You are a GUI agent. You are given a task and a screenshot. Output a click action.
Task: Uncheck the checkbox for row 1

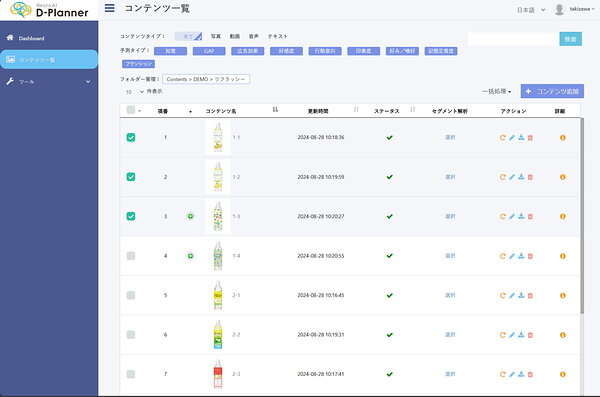131,137
